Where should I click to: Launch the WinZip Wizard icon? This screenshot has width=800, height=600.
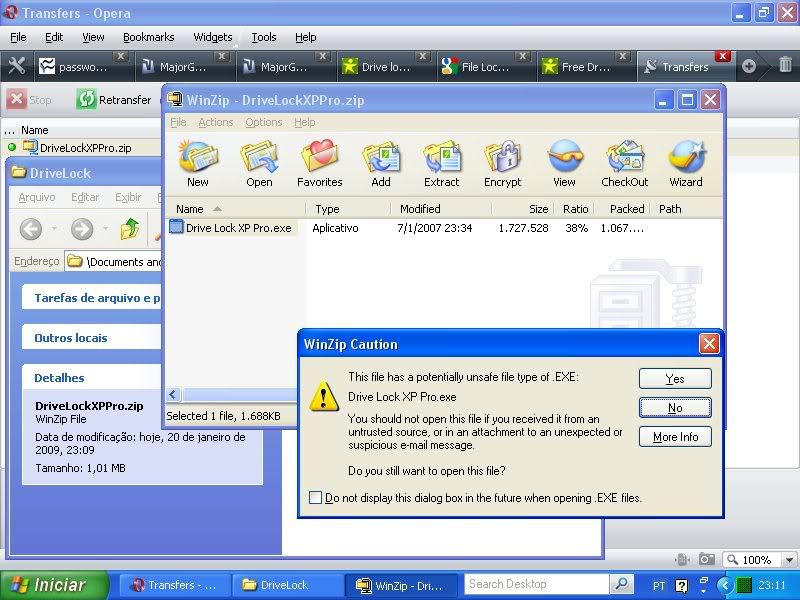pyautogui.click(x=686, y=164)
